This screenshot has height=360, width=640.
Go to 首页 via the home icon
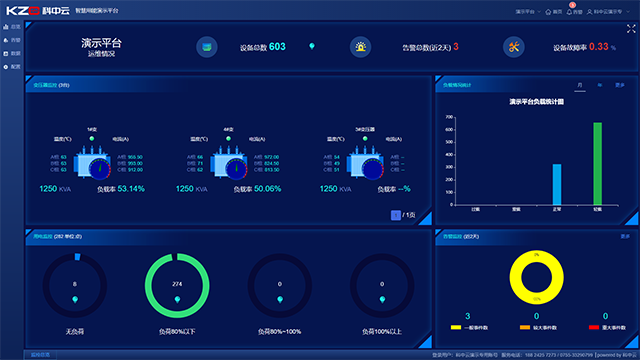pos(548,12)
